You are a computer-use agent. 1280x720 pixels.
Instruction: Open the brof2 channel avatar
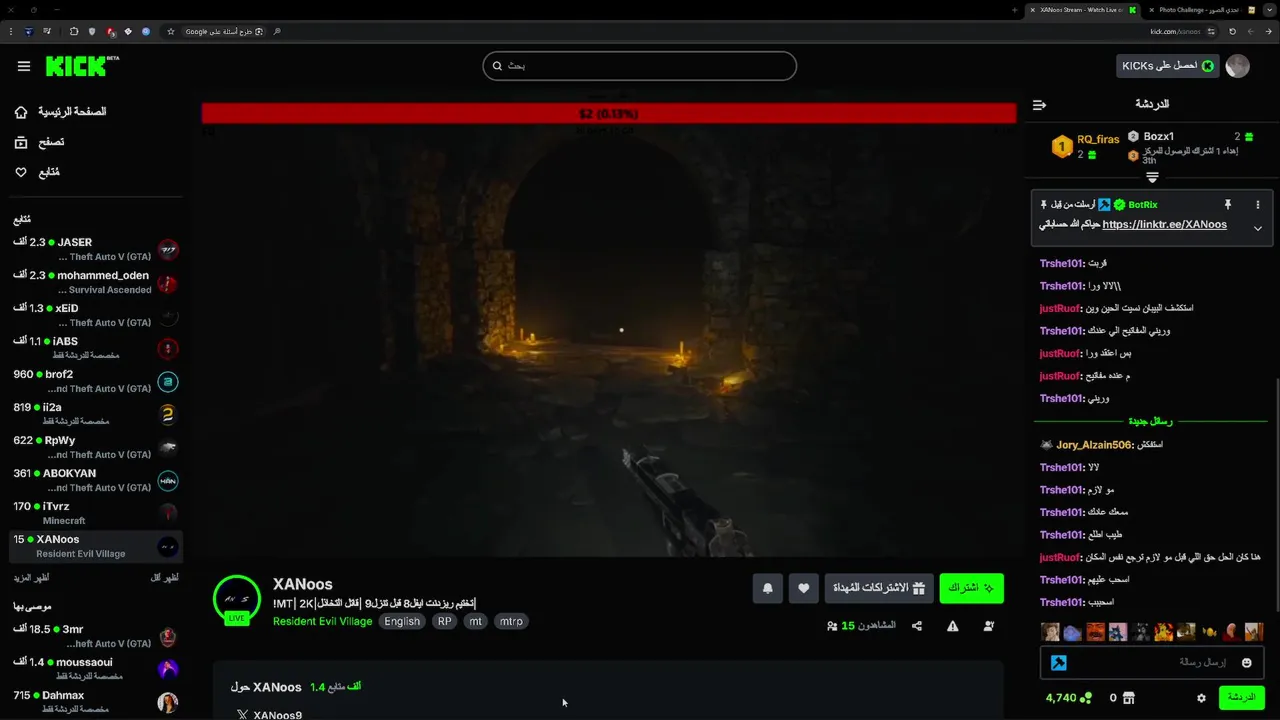click(x=168, y=381)
